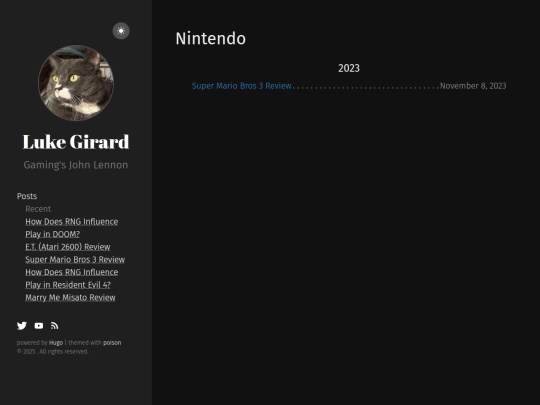
Task: Go to the Luke Girard site title
Action: click(x=76, y=142)
